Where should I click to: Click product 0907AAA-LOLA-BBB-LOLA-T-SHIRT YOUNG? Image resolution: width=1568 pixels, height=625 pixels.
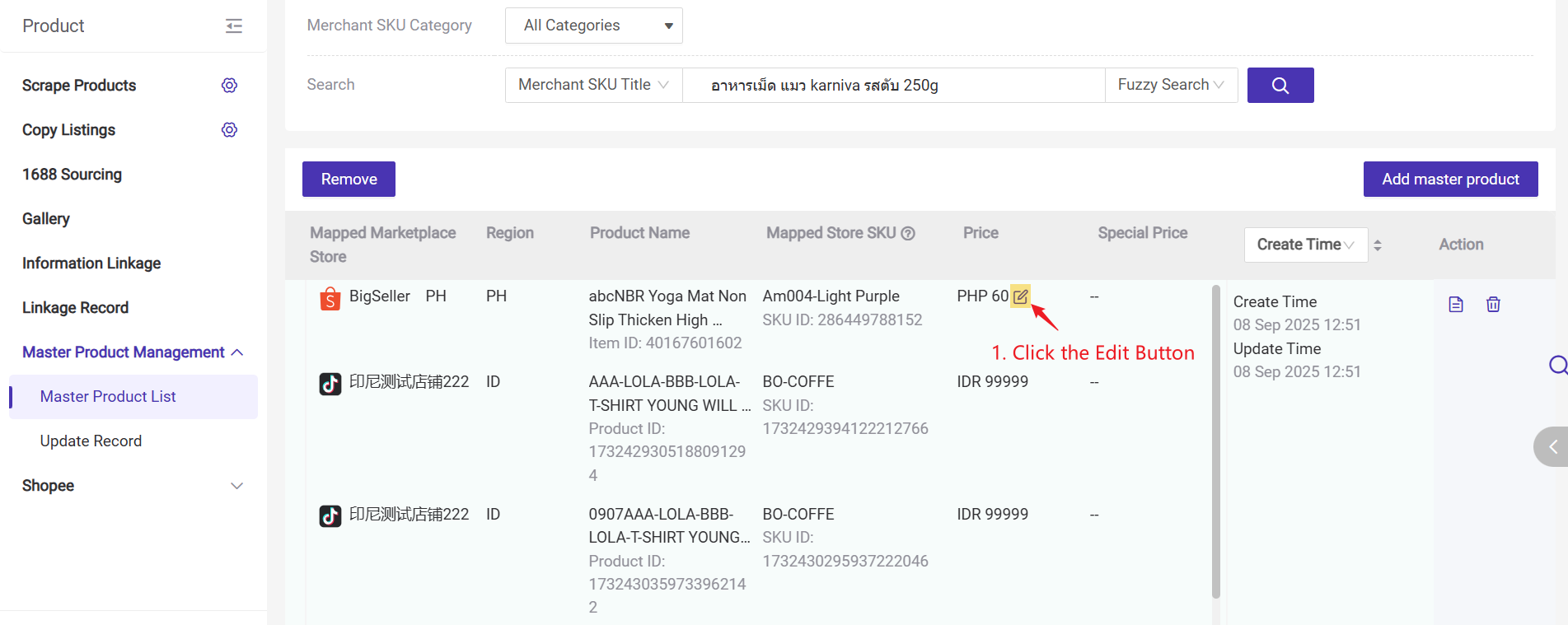click(670, 526)
